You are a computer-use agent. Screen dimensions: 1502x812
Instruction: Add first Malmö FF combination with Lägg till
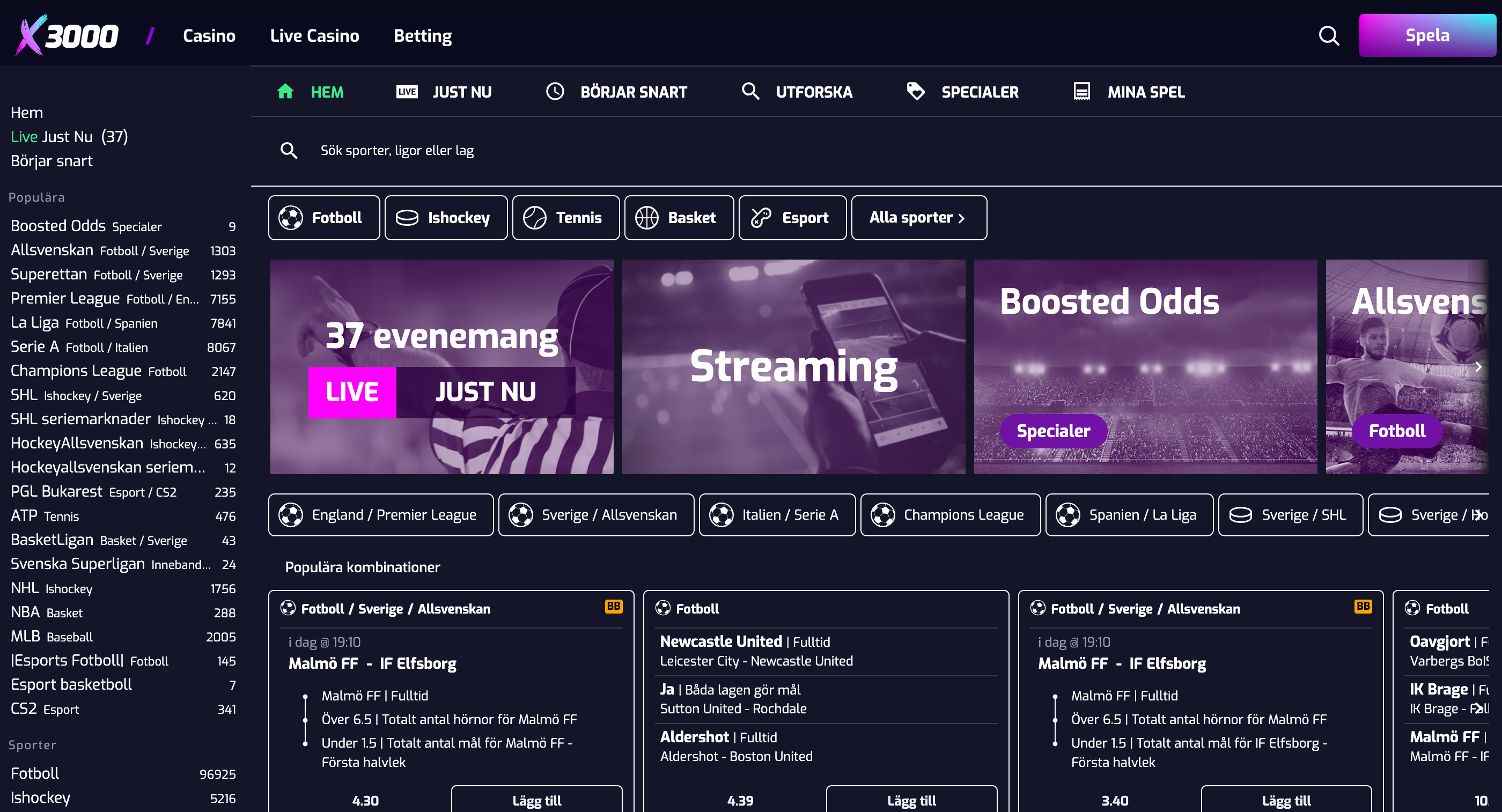[x=536, y=800]
